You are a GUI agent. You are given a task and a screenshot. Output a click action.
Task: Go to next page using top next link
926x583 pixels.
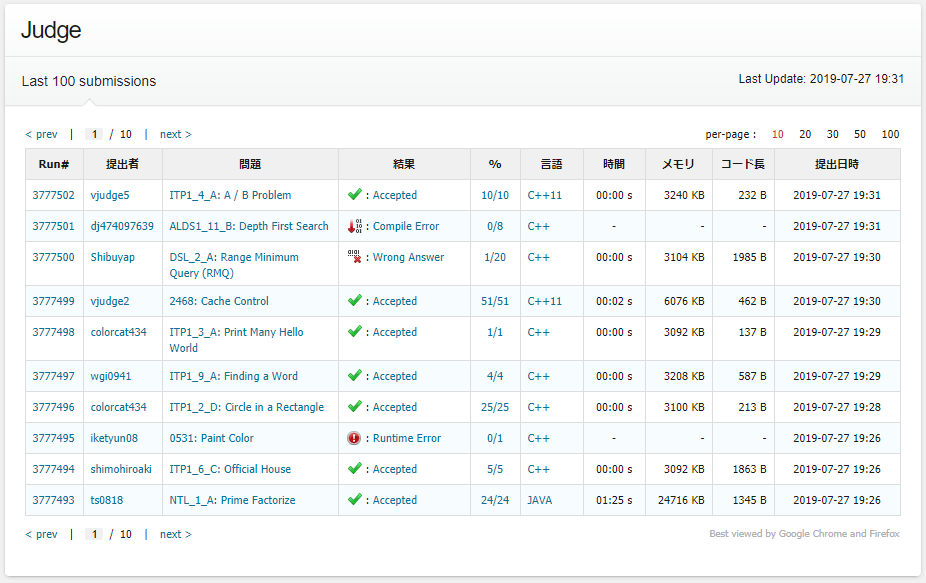[x=175, y=134]
